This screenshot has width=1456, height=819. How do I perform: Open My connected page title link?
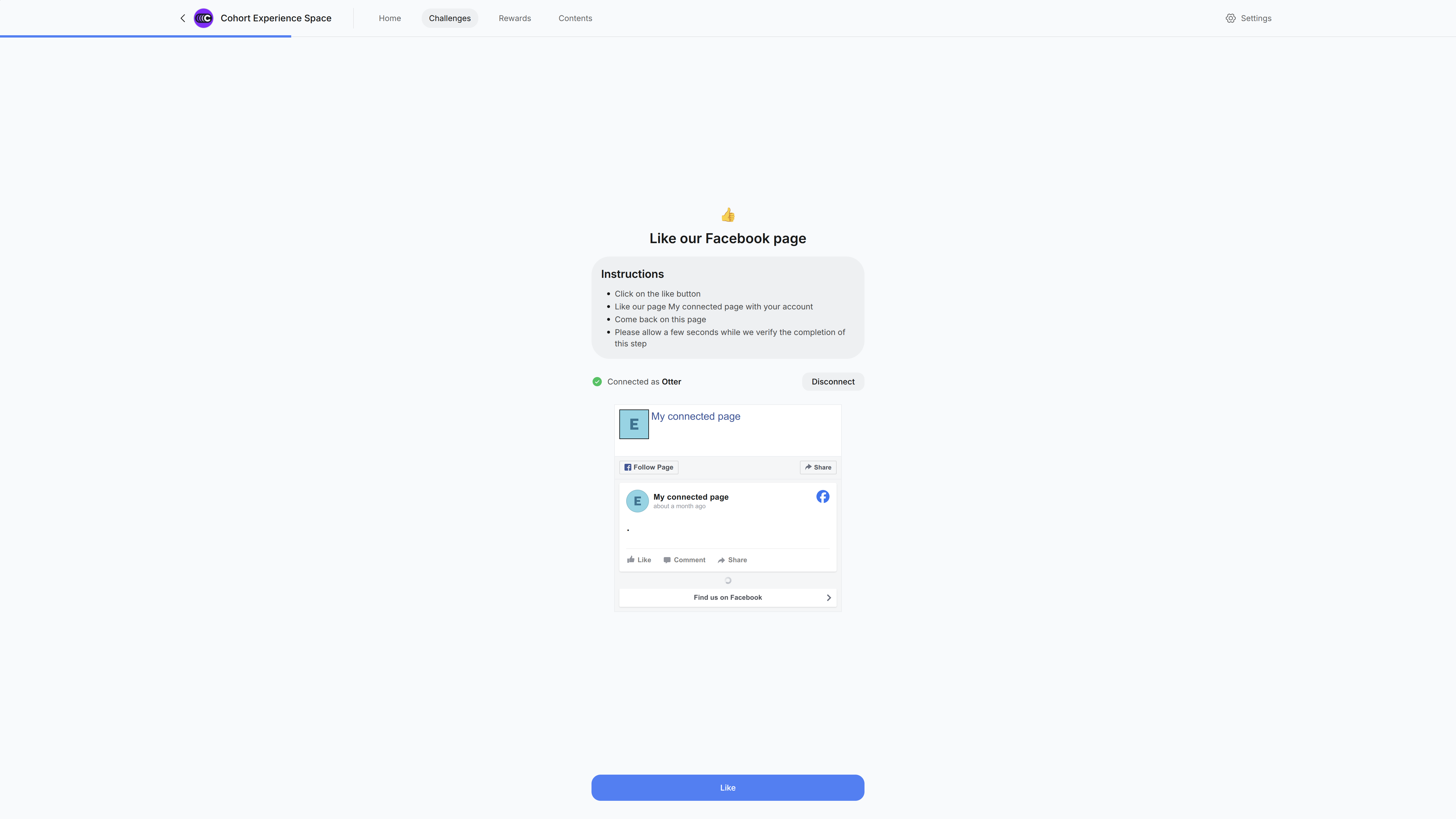click(x=695, y=416)
